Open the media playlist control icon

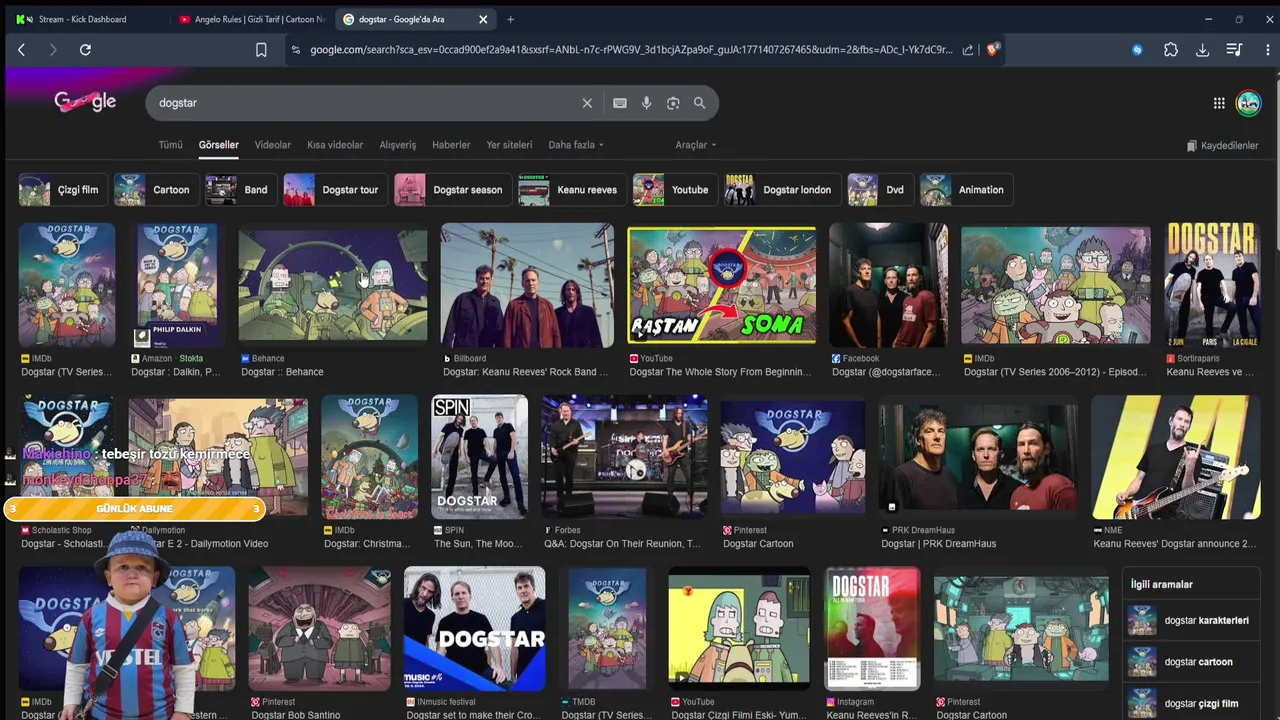pyautogui.click(x=1234, y=50)
